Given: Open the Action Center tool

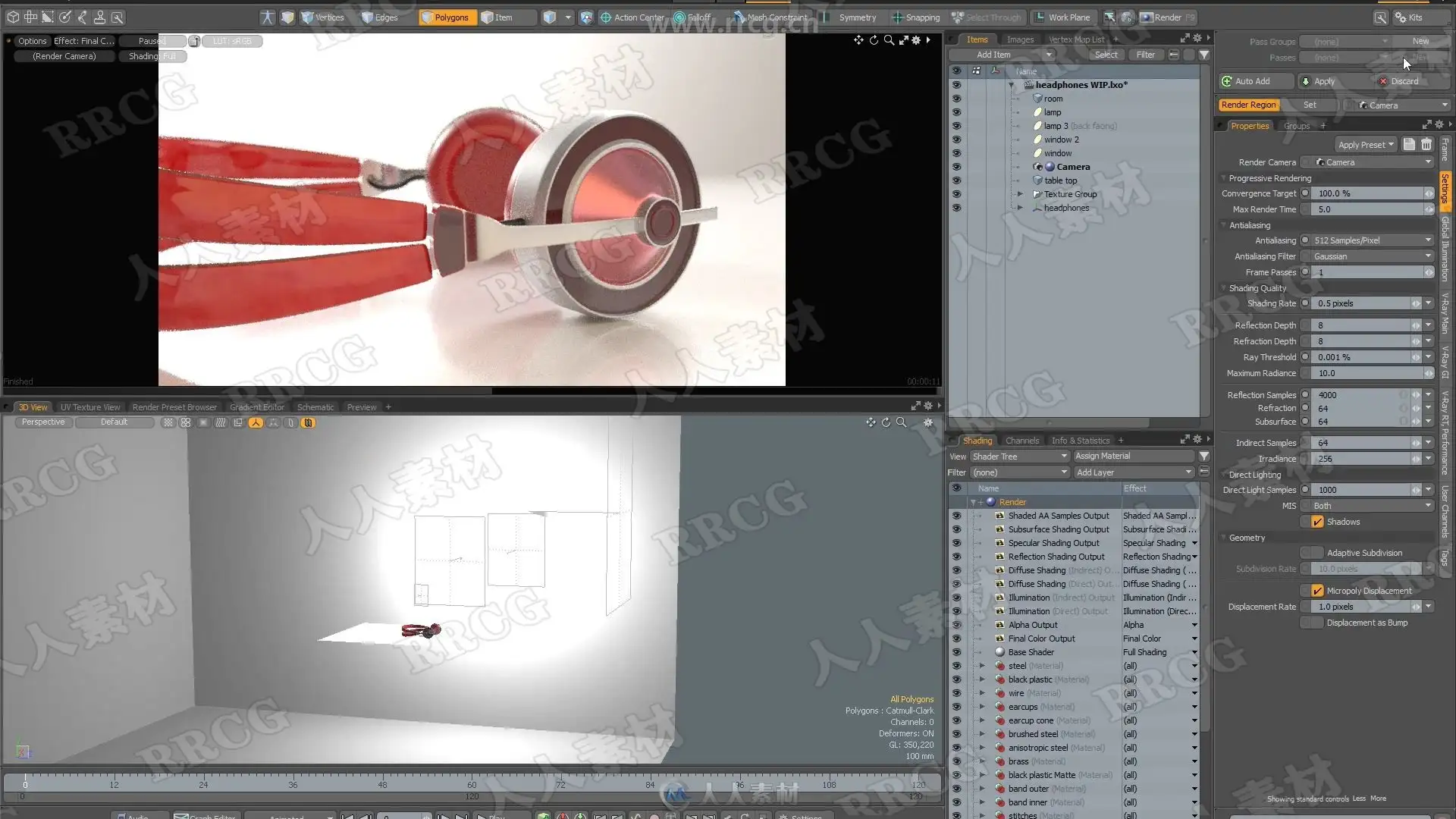Looking at the screenshot, I should [632, 17].
